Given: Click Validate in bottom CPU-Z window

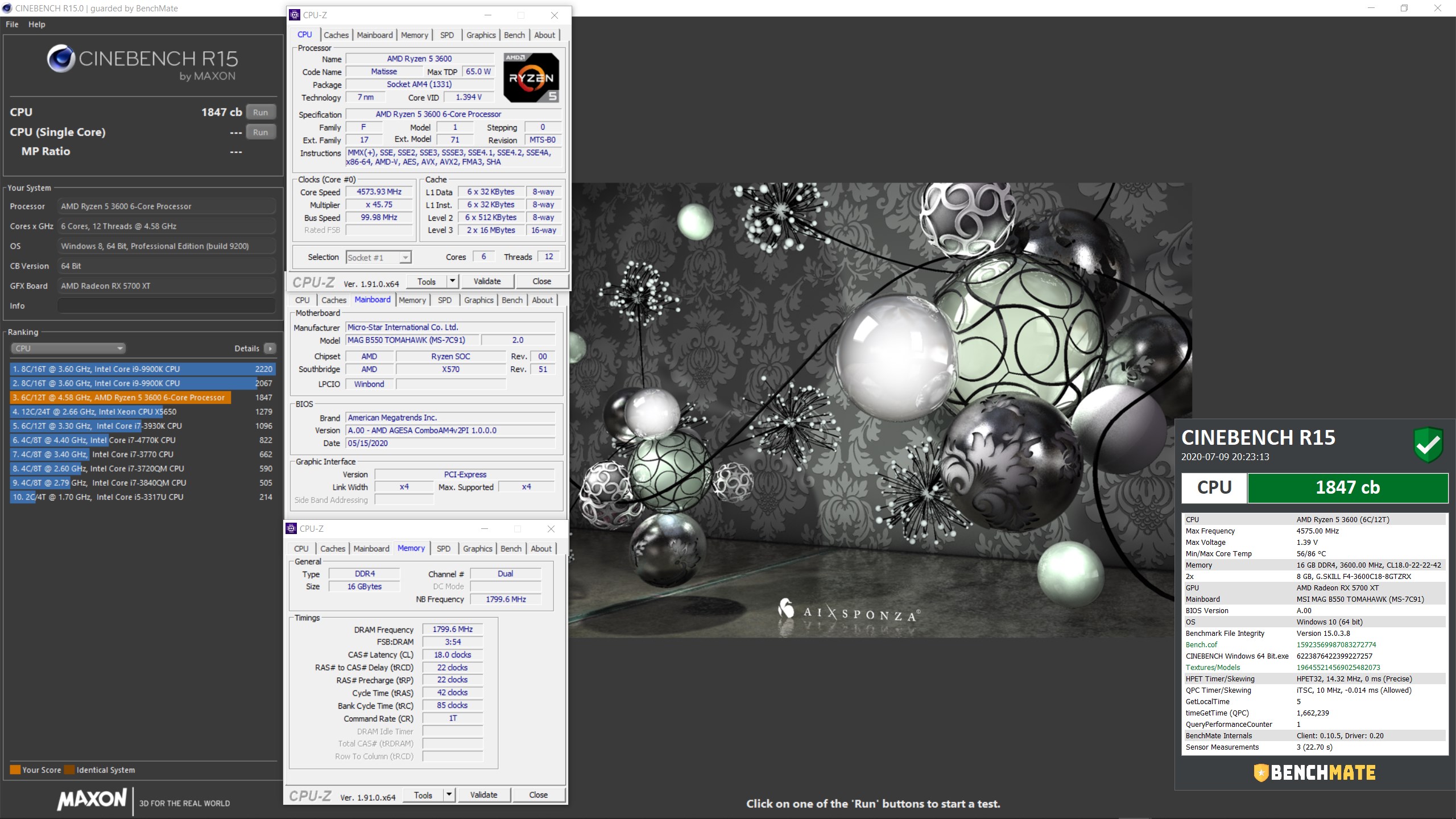Looking at the screenshot, I should [x=484, y=795].
